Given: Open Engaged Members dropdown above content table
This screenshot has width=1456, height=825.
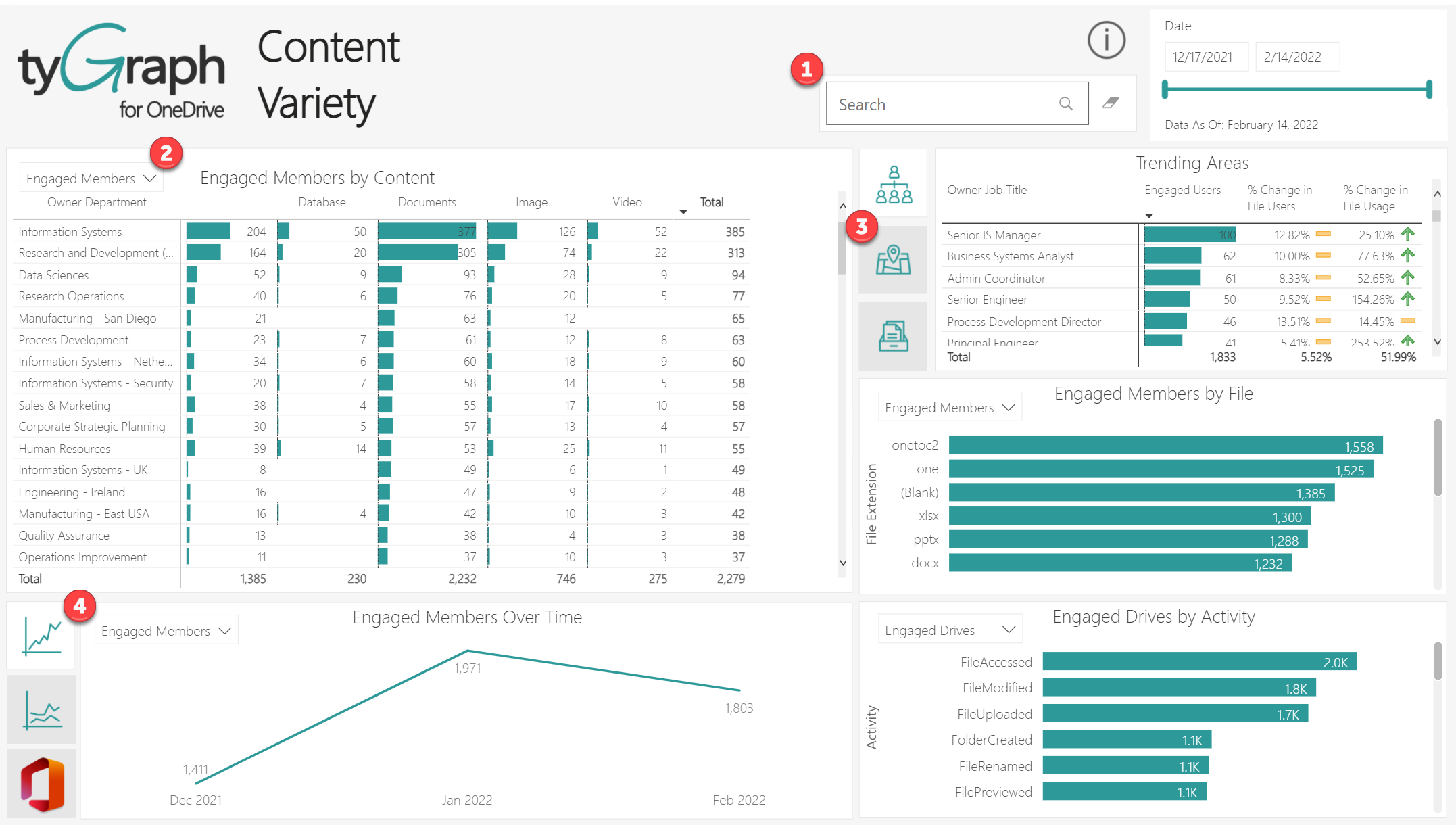Looking at the screenshot, I should 91,179.
